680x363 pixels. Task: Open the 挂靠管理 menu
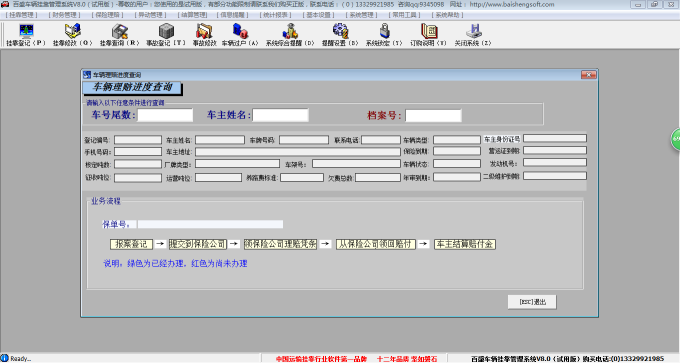[x=21, y=15]
